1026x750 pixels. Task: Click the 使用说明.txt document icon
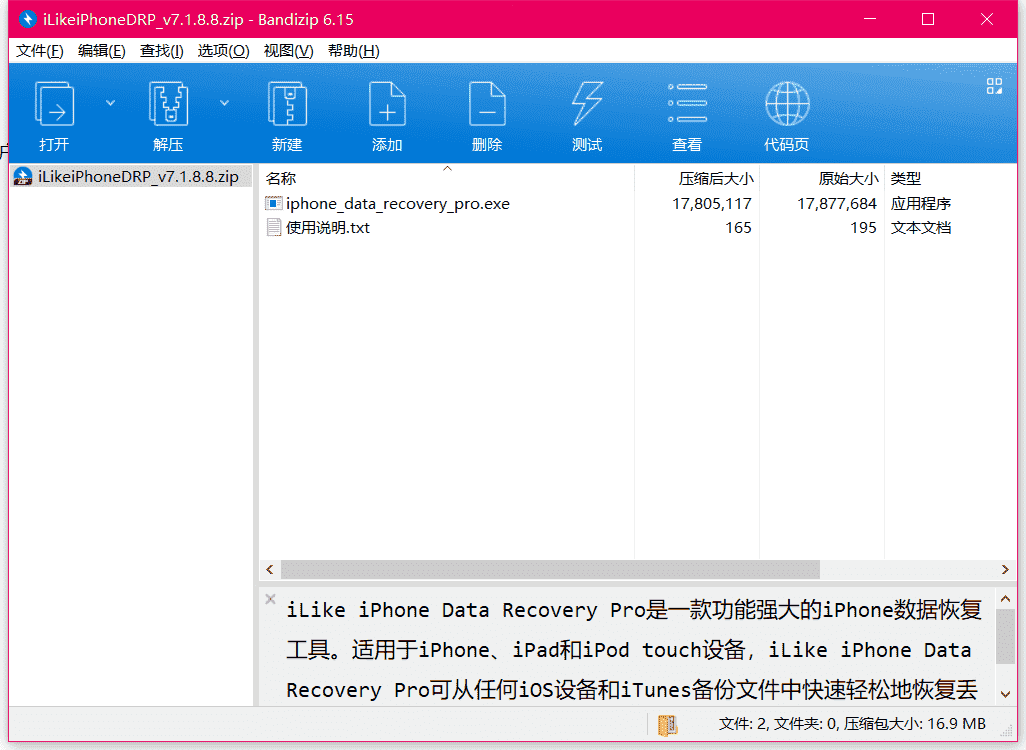point(274,227)
